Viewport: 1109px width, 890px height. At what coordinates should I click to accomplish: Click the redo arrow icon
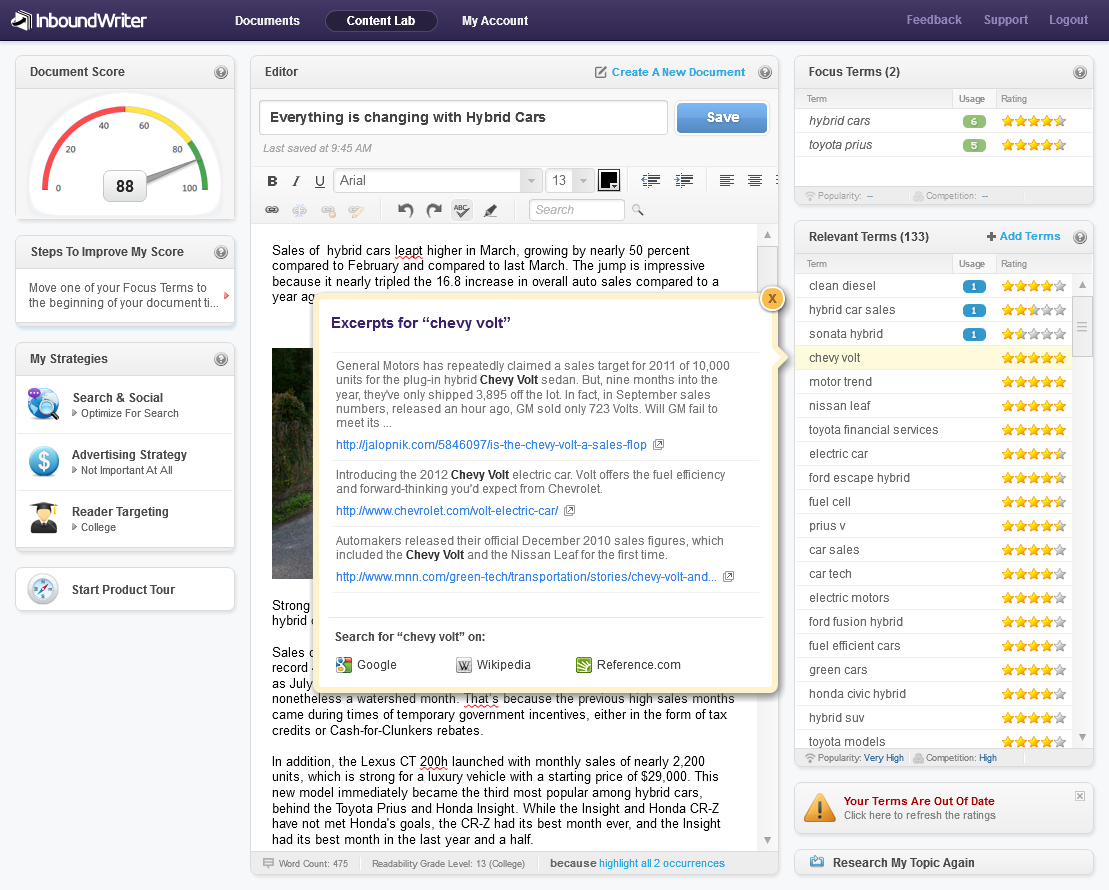(434, 210)
